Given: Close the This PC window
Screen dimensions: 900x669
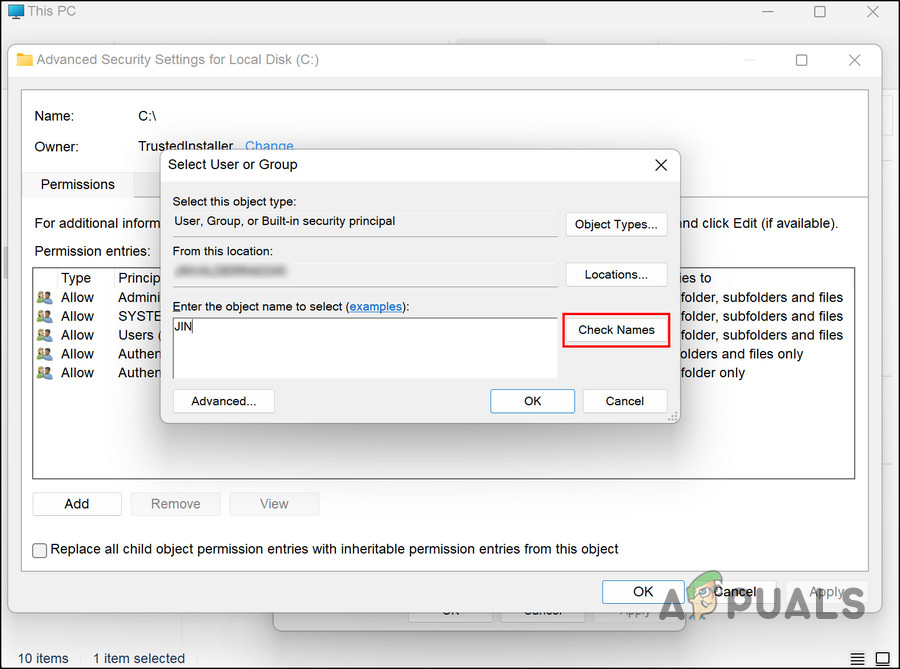Looking at the screenshot, I should pyautogui.click(x=872, y=12).
